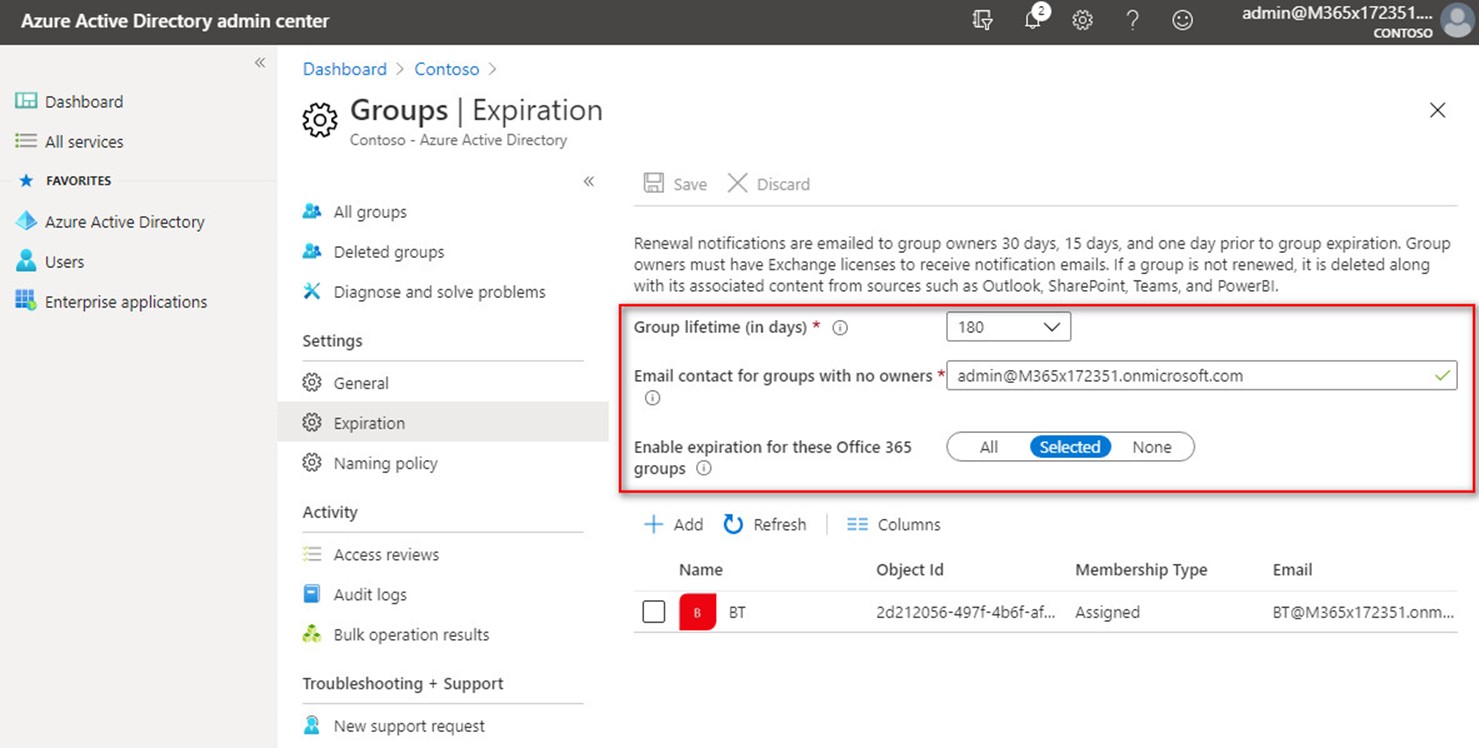
Task: Open the feedback smiley icon
Action: point(1182,21)
